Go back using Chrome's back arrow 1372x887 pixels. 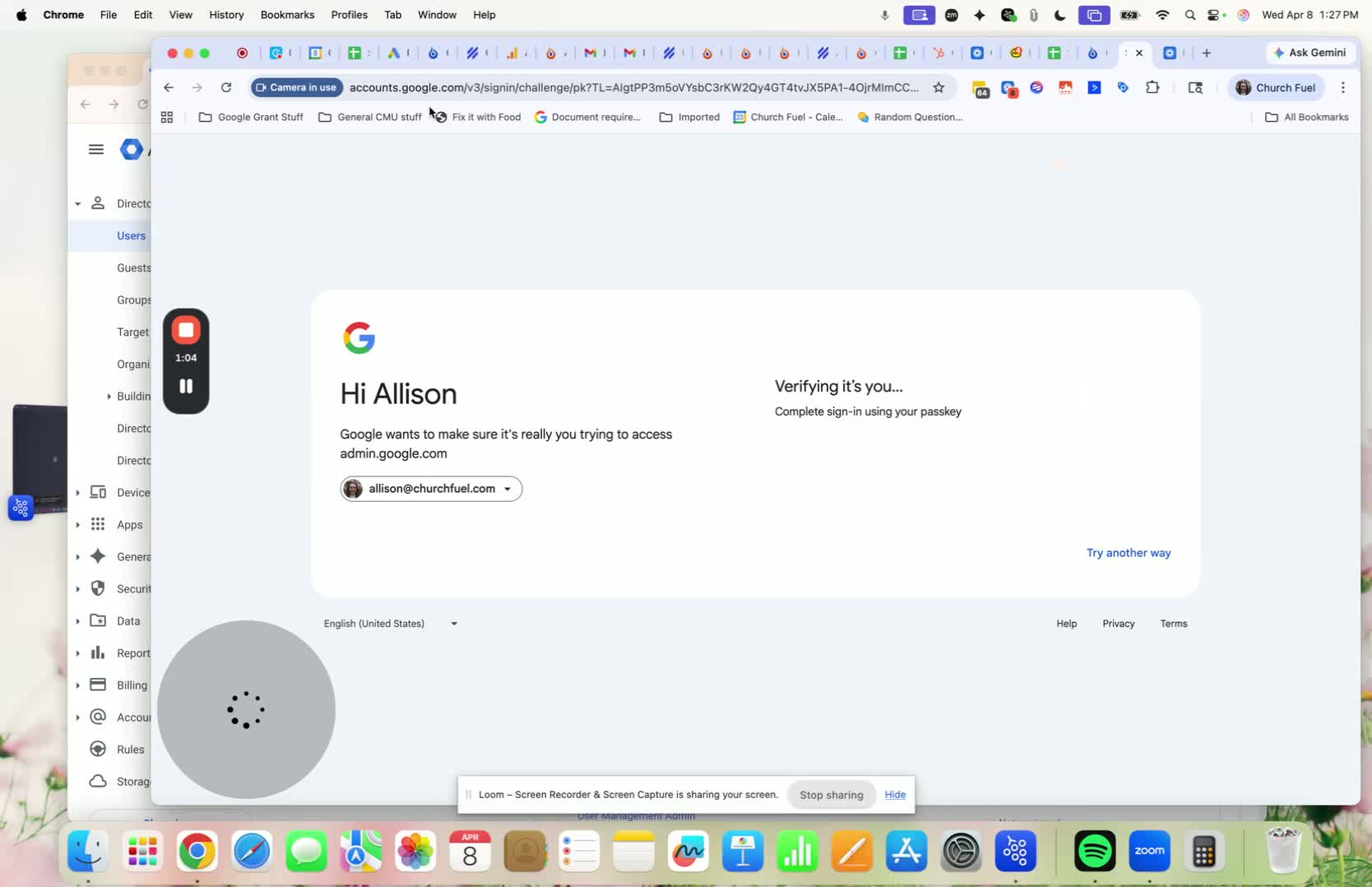pyautogui.click(x=169, y=87)
